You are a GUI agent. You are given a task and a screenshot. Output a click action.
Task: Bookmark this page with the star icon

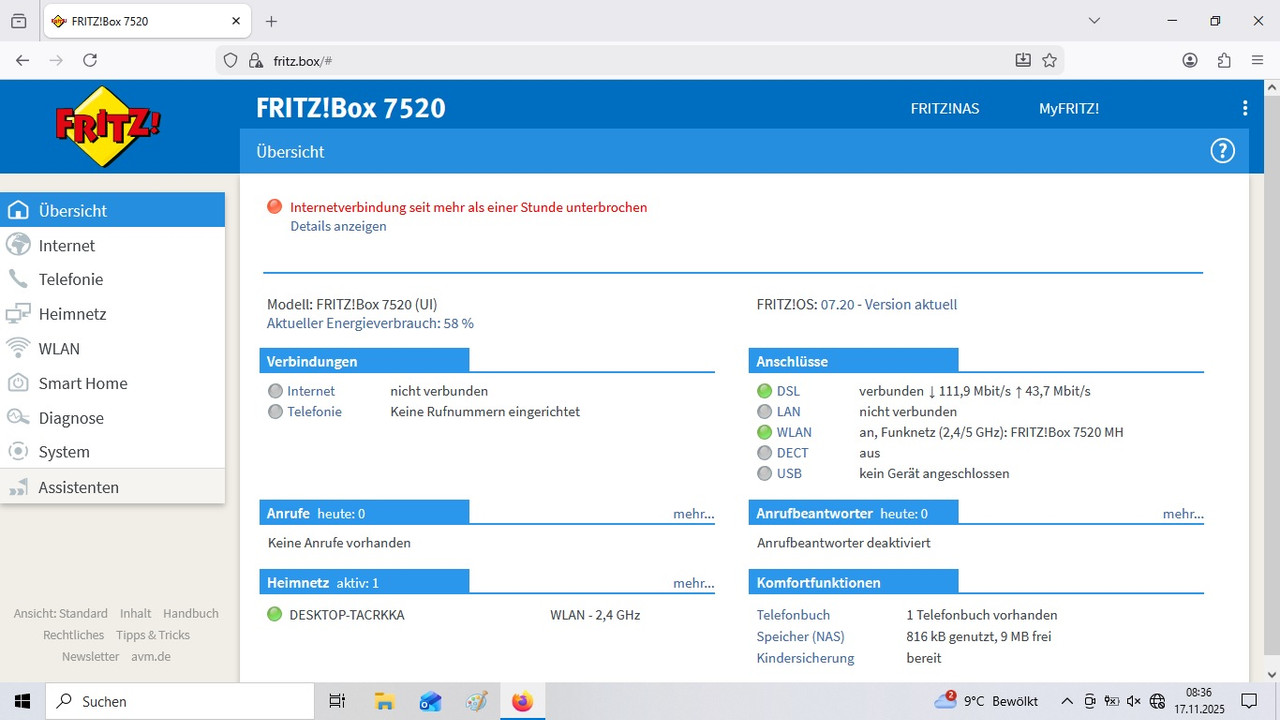click(1049, 60)
